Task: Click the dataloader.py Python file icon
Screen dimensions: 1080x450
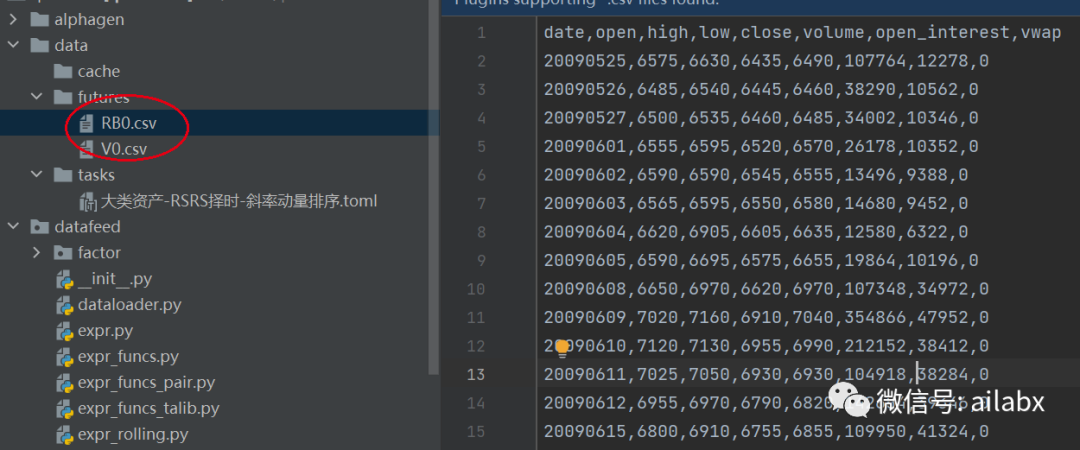Action: pos(65,305)
